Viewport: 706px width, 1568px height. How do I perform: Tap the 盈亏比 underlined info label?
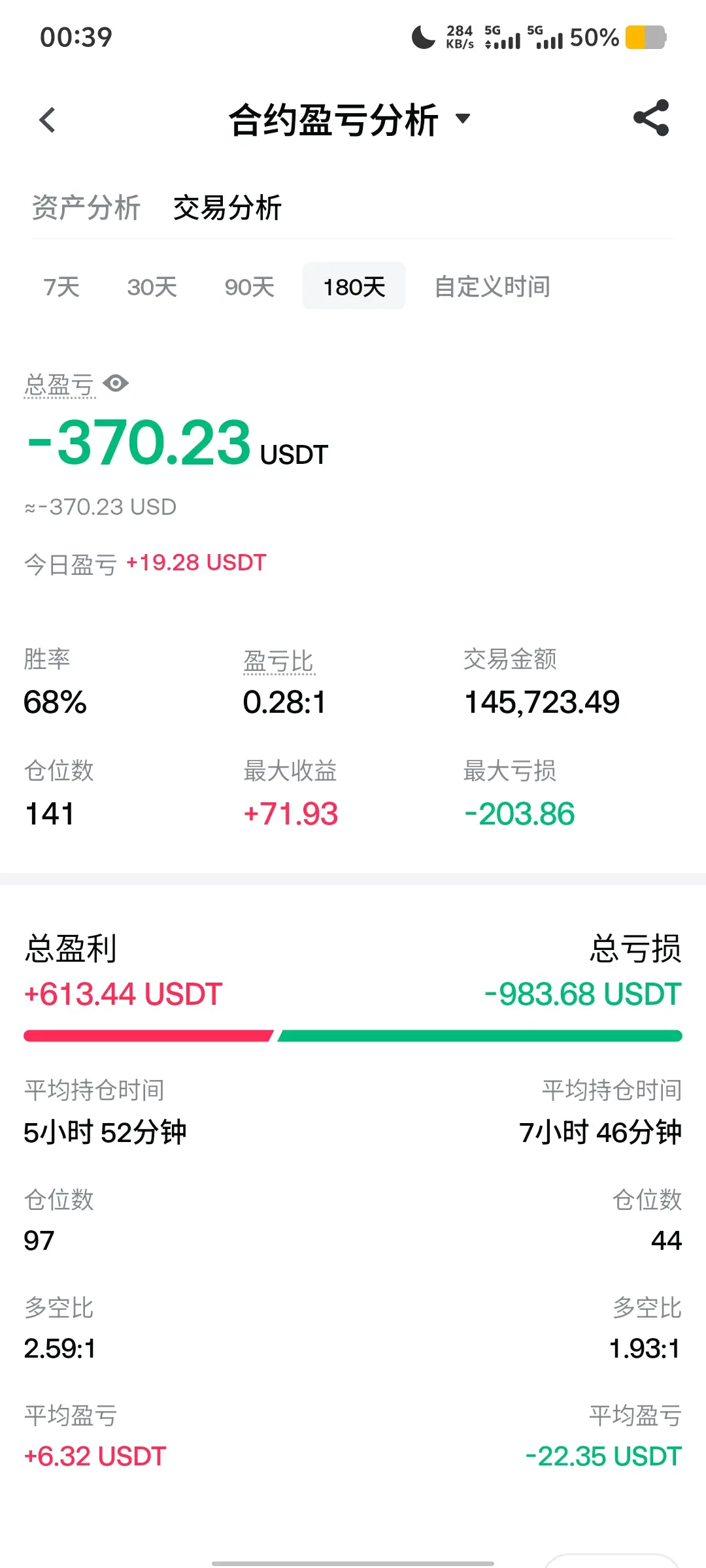(279, 661)
